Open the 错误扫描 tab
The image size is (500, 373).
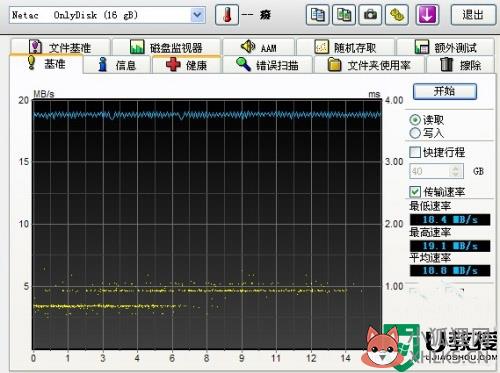267,65
